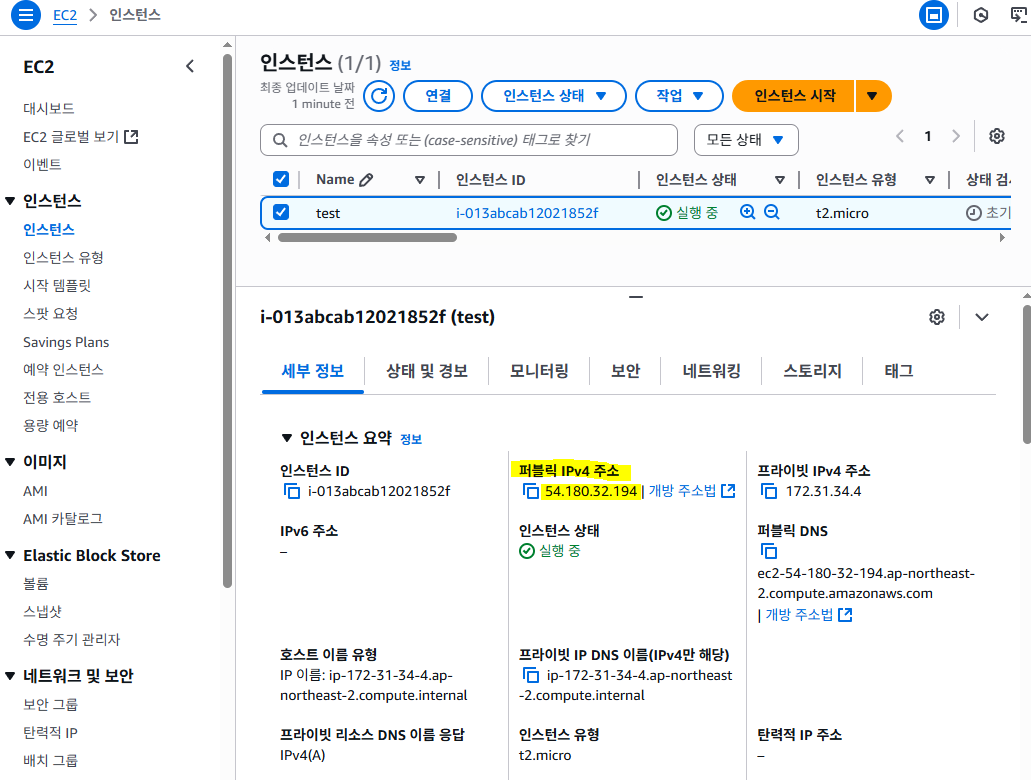Click the hexagon icon in top bar
The width and height of the screenshot is (1031, 780).
[980, 14]
